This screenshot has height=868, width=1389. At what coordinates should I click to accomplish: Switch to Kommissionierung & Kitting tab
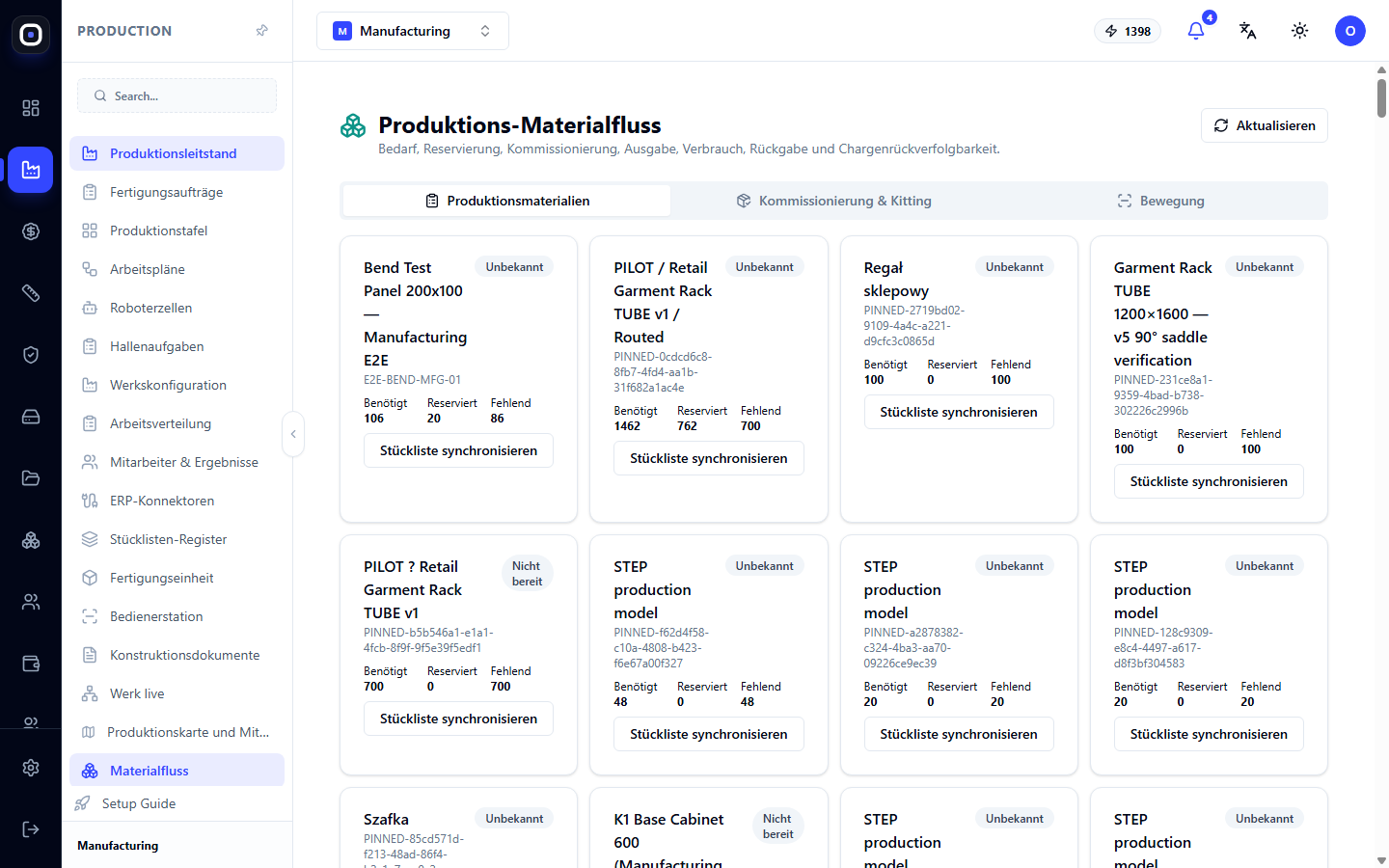(835, 201)
